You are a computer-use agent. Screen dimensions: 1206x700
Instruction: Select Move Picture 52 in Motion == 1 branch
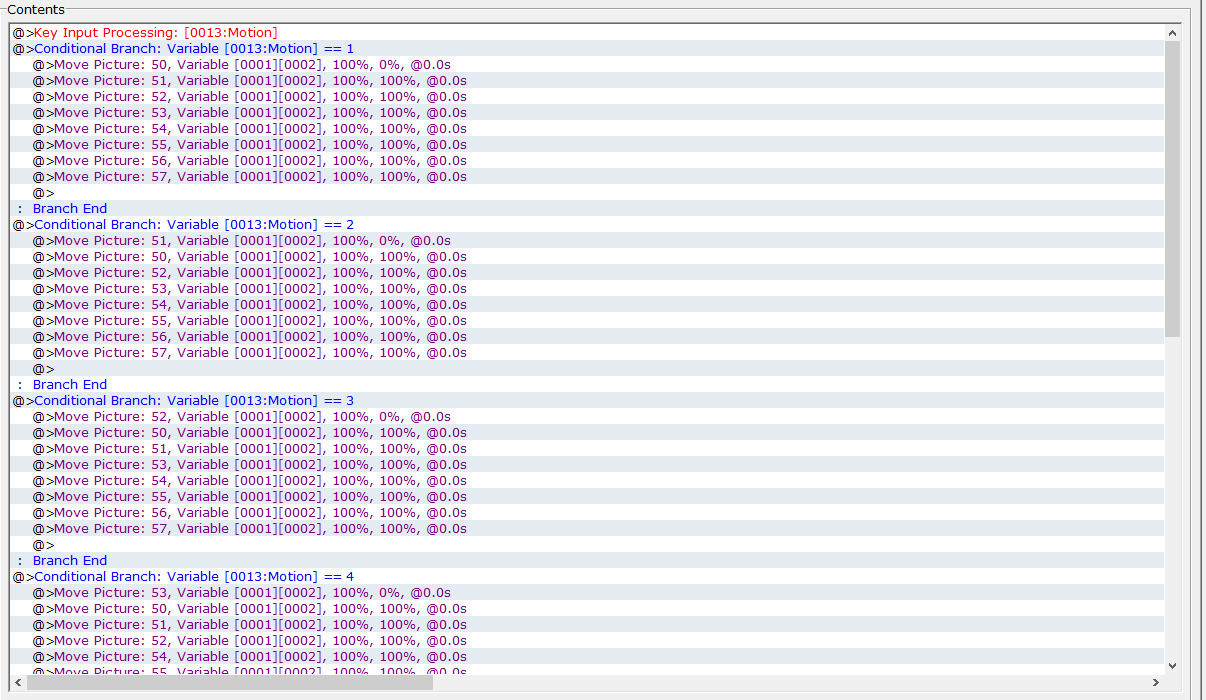point(588,97)
